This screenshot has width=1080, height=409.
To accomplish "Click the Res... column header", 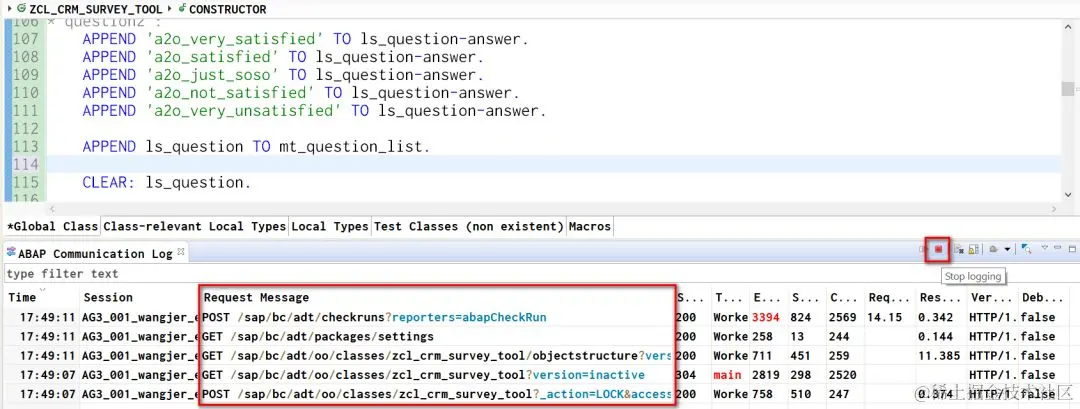I will point(940,297).
